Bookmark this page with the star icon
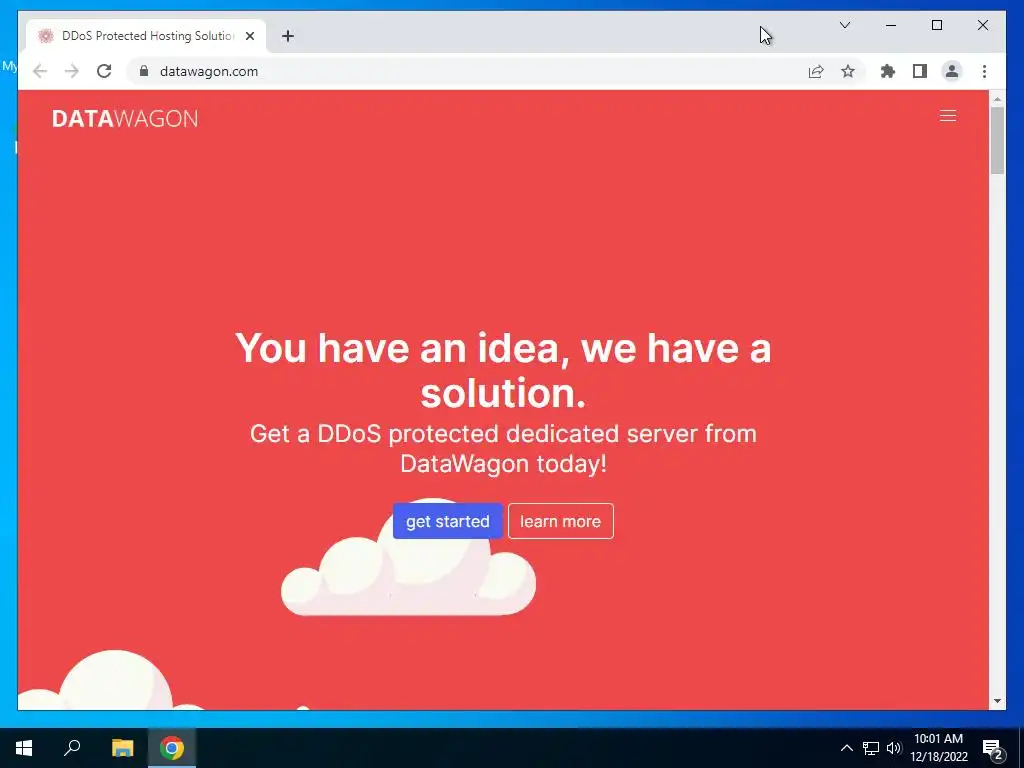The height and width of the screenshot is (768, 1024). [x=848, y=71]
